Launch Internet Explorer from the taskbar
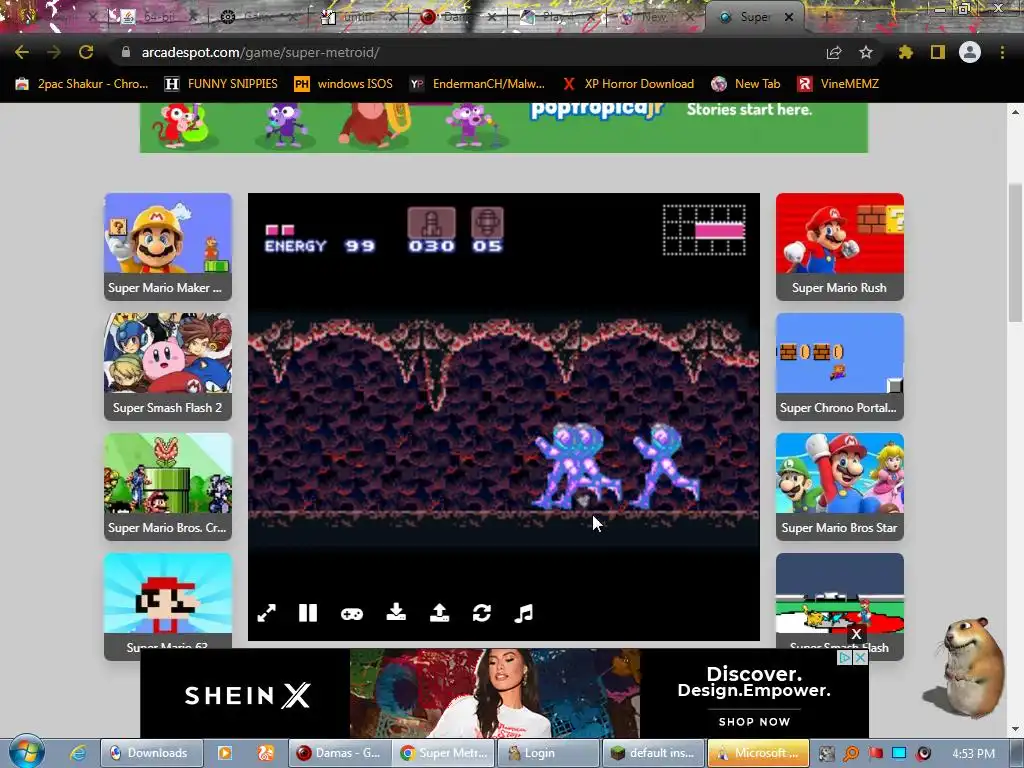The width and height of the screenshot is (1024, 768). [x=78, y=753]
